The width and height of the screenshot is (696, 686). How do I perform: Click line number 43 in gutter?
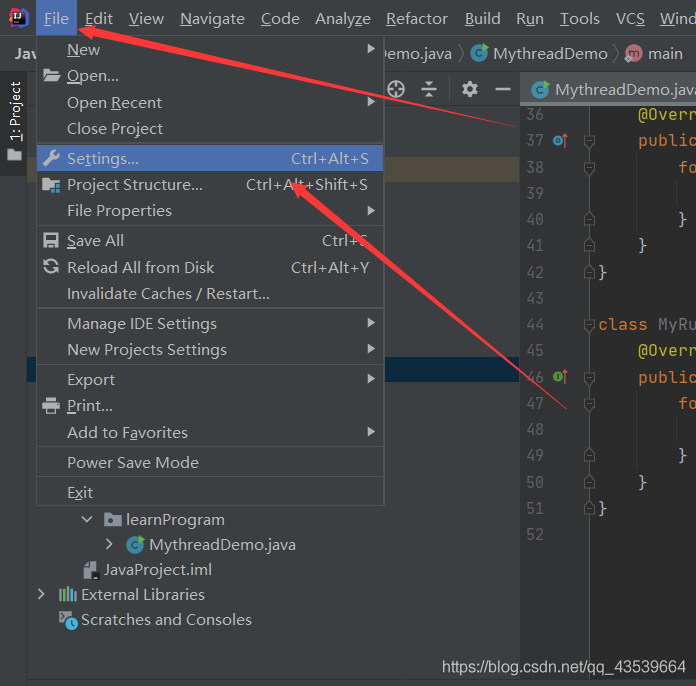(x=535, y=298)
